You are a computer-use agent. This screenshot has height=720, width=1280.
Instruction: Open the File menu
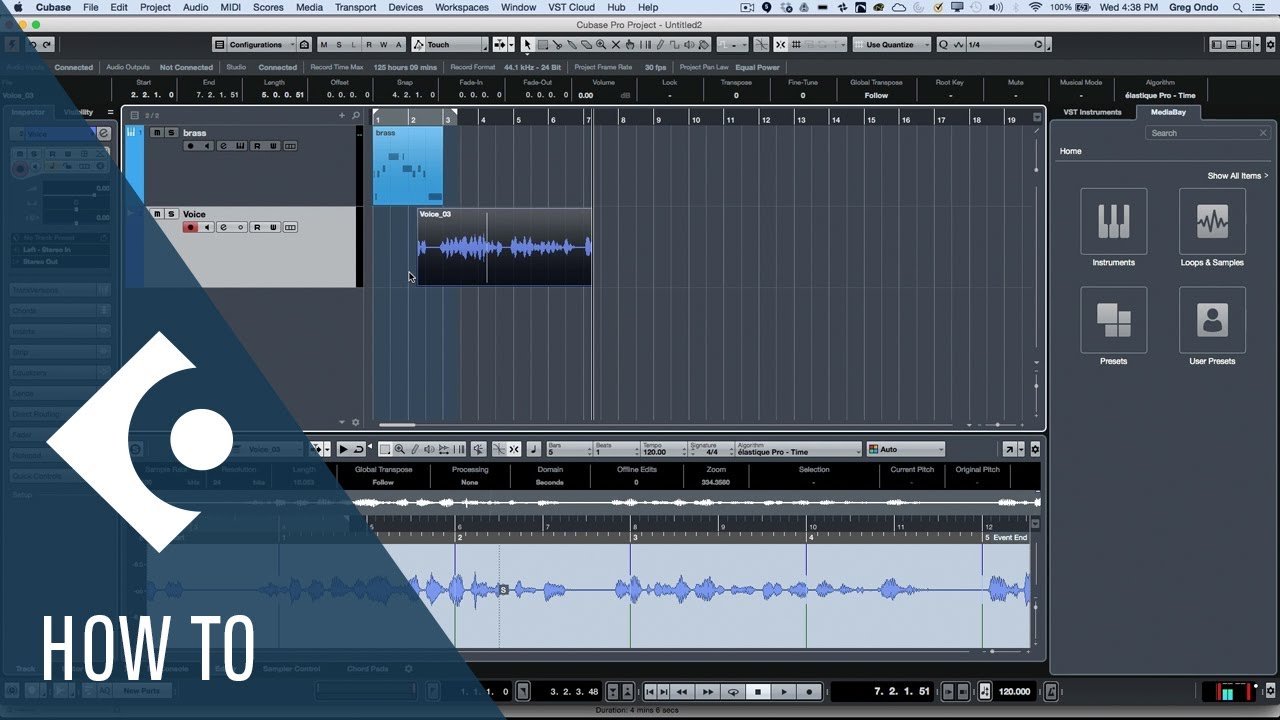(x=91, y=7)
